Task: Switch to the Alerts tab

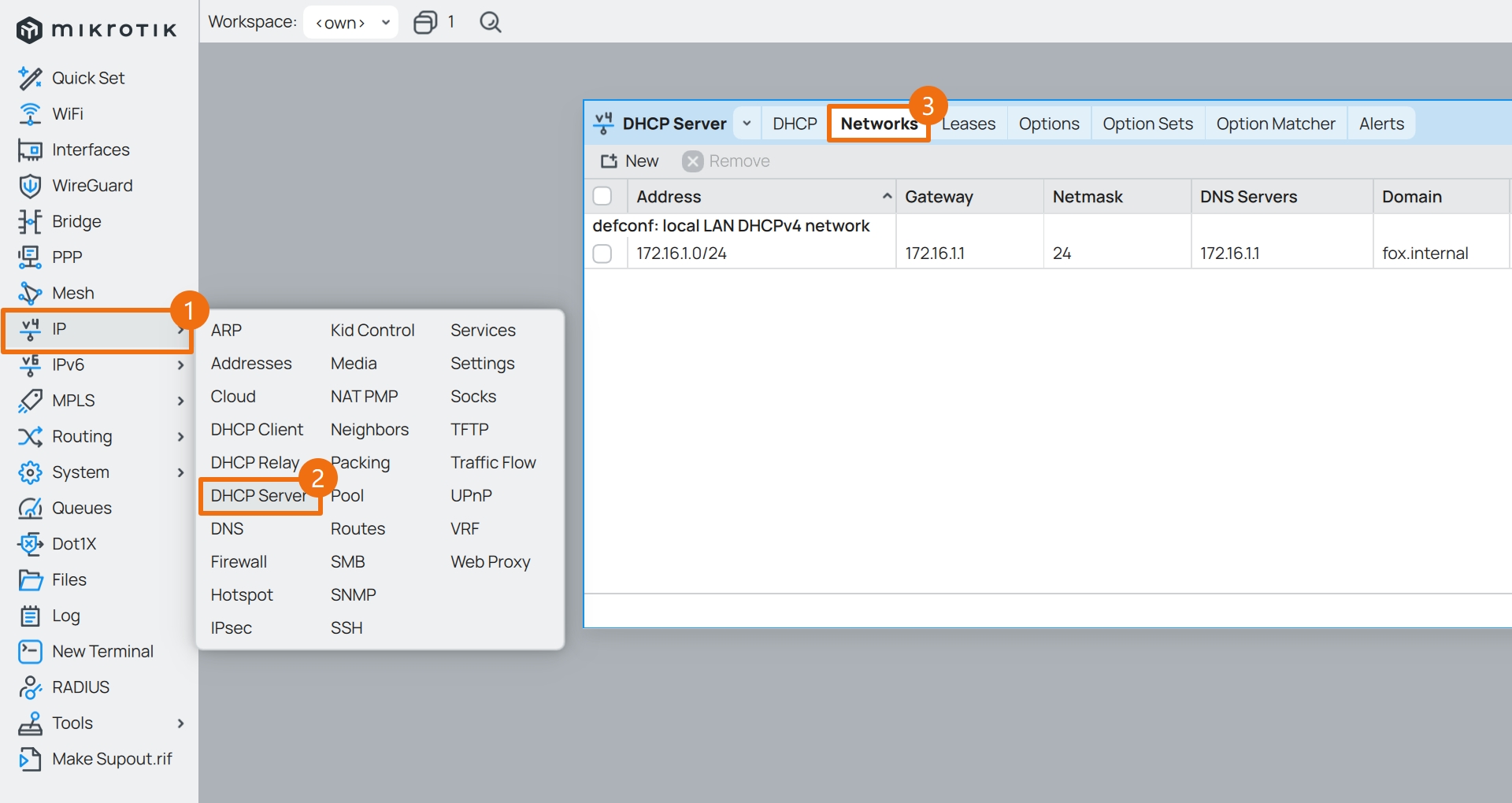Action: pyautogui.click(x=1381, y=124)
